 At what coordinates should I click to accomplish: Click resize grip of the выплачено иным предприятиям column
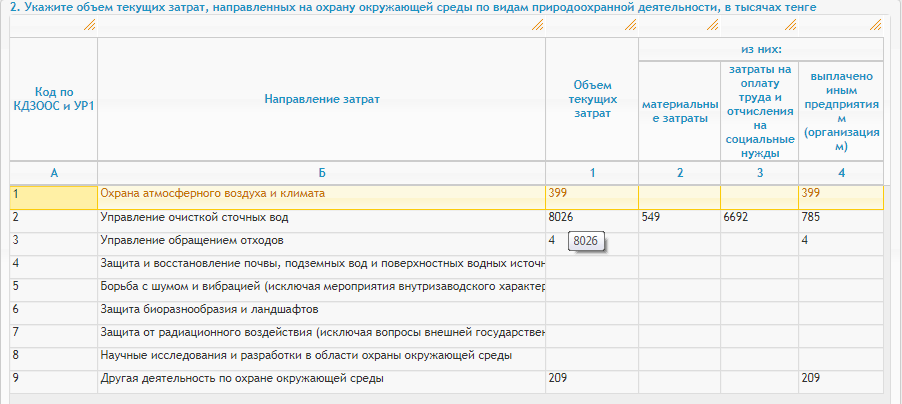click(x=875, y=25)
